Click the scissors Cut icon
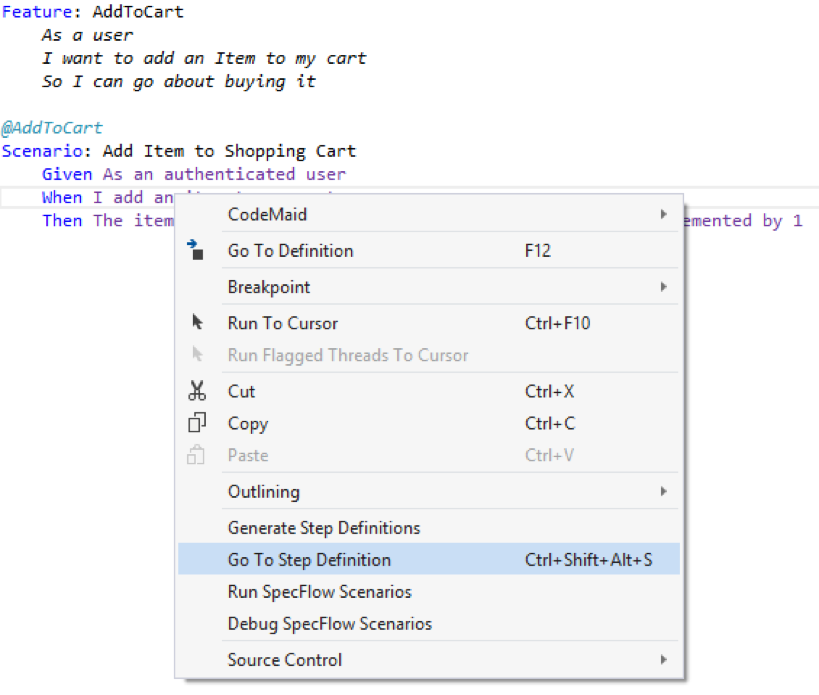Image resolution: width=819 pixels, height=695 pixels. (x=197, y=391)
